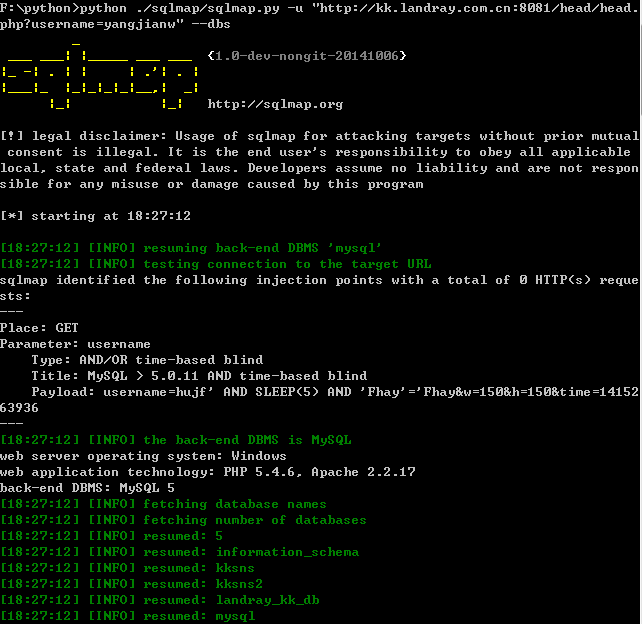Click the 'the back-end DBMS is MySQL' line
Viewport: 642px width, 624px height.
176,440
